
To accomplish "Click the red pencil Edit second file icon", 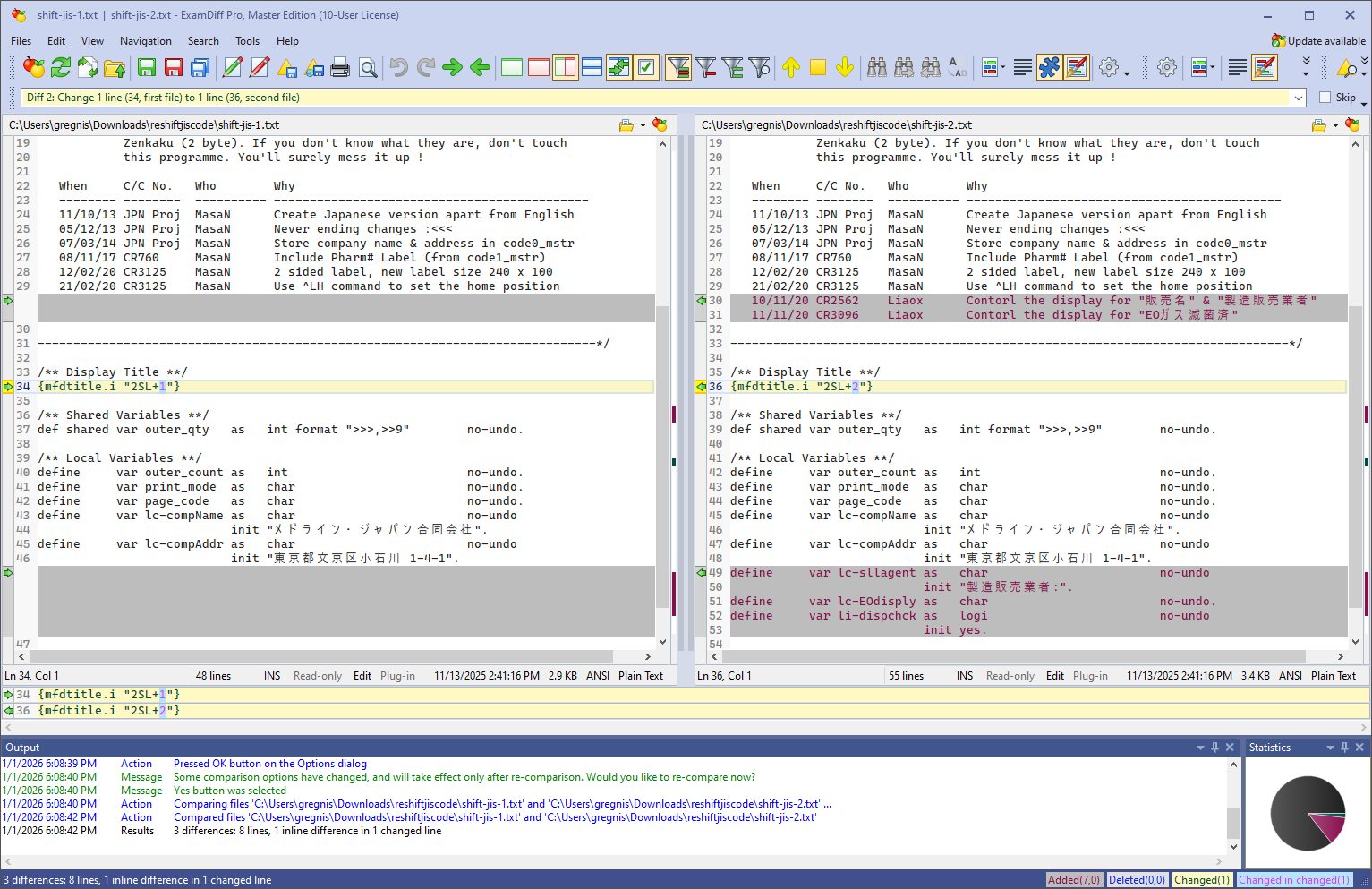I will (x=260, y=67).
